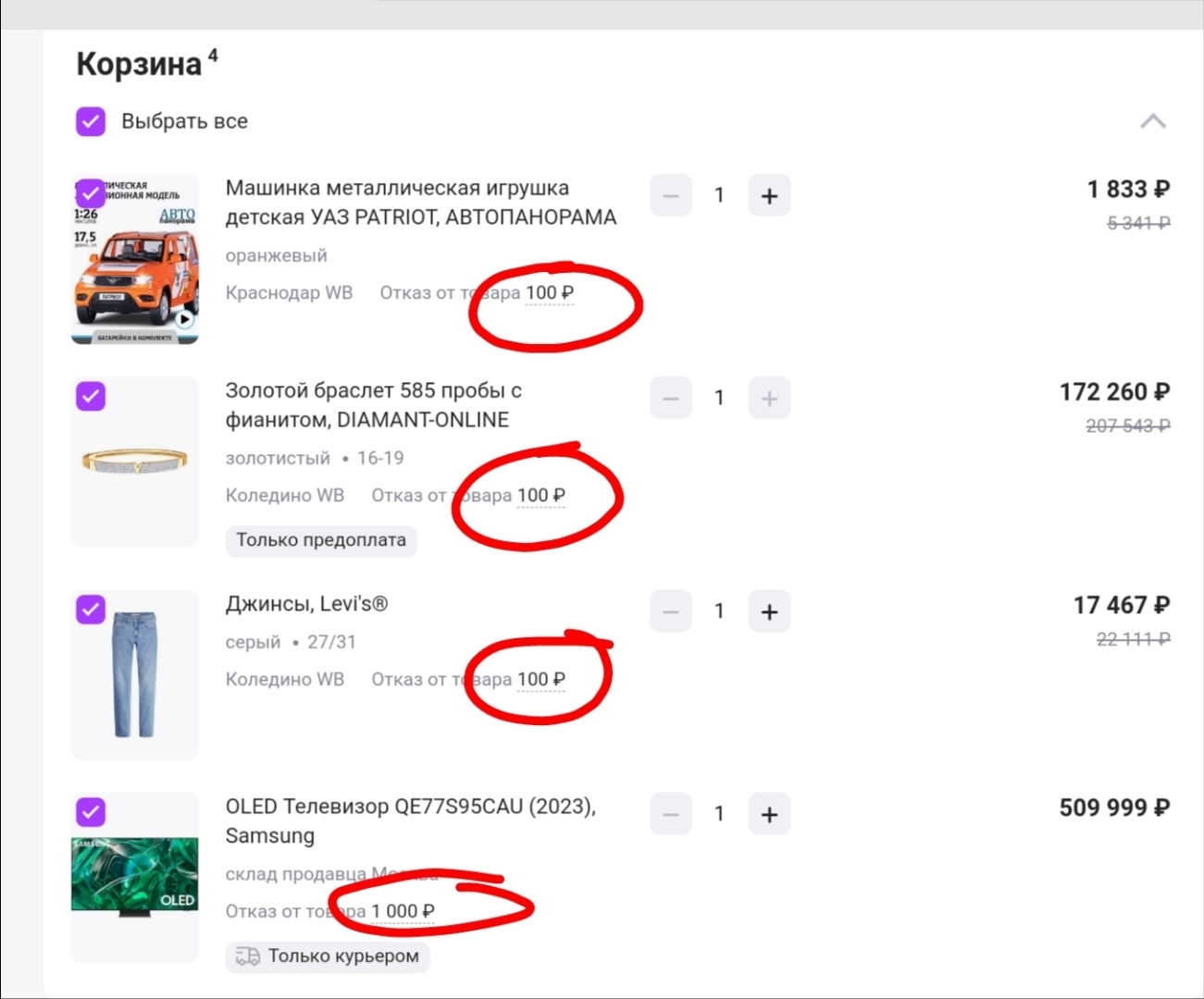This screenshot has height=999, width=1204.
Task: Open refusal fee info for toy car
Action: pyautogui.click(x=549, y=293)
